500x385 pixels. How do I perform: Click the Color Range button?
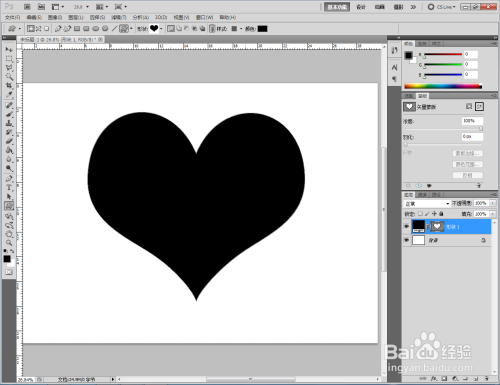click(x=468, y=164)
